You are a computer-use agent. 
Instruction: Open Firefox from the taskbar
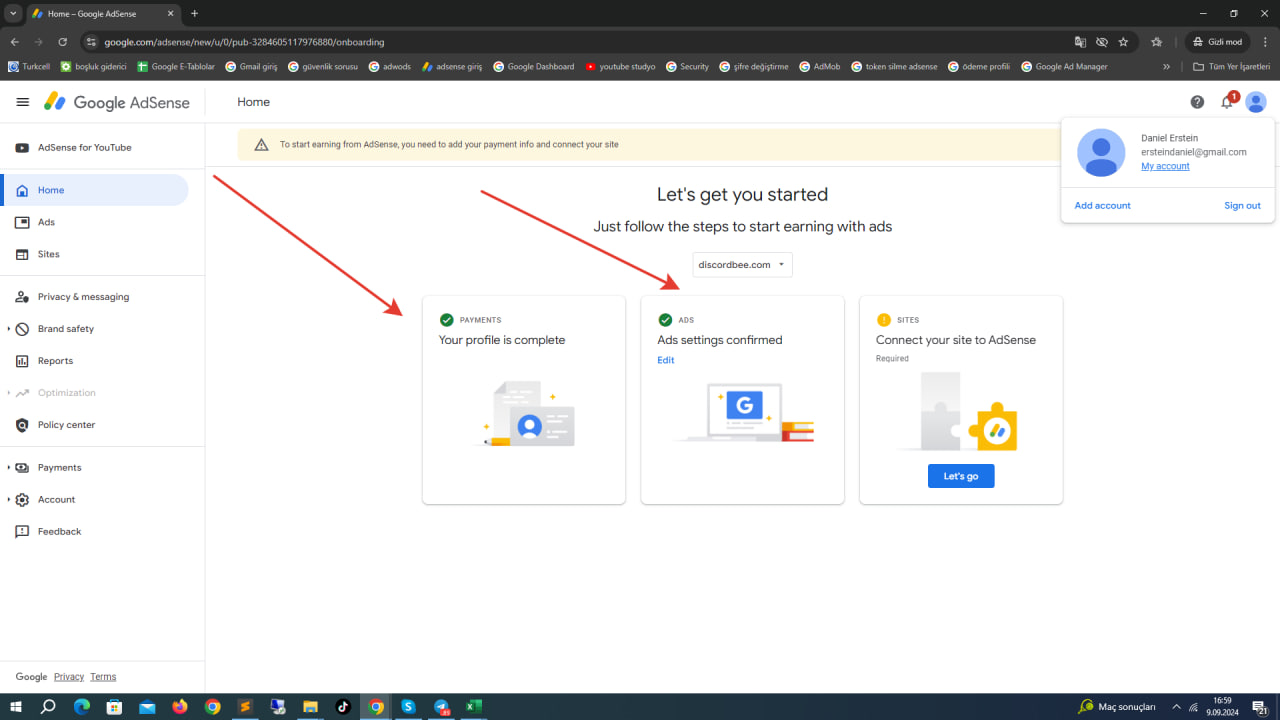(x=180, y=707)
